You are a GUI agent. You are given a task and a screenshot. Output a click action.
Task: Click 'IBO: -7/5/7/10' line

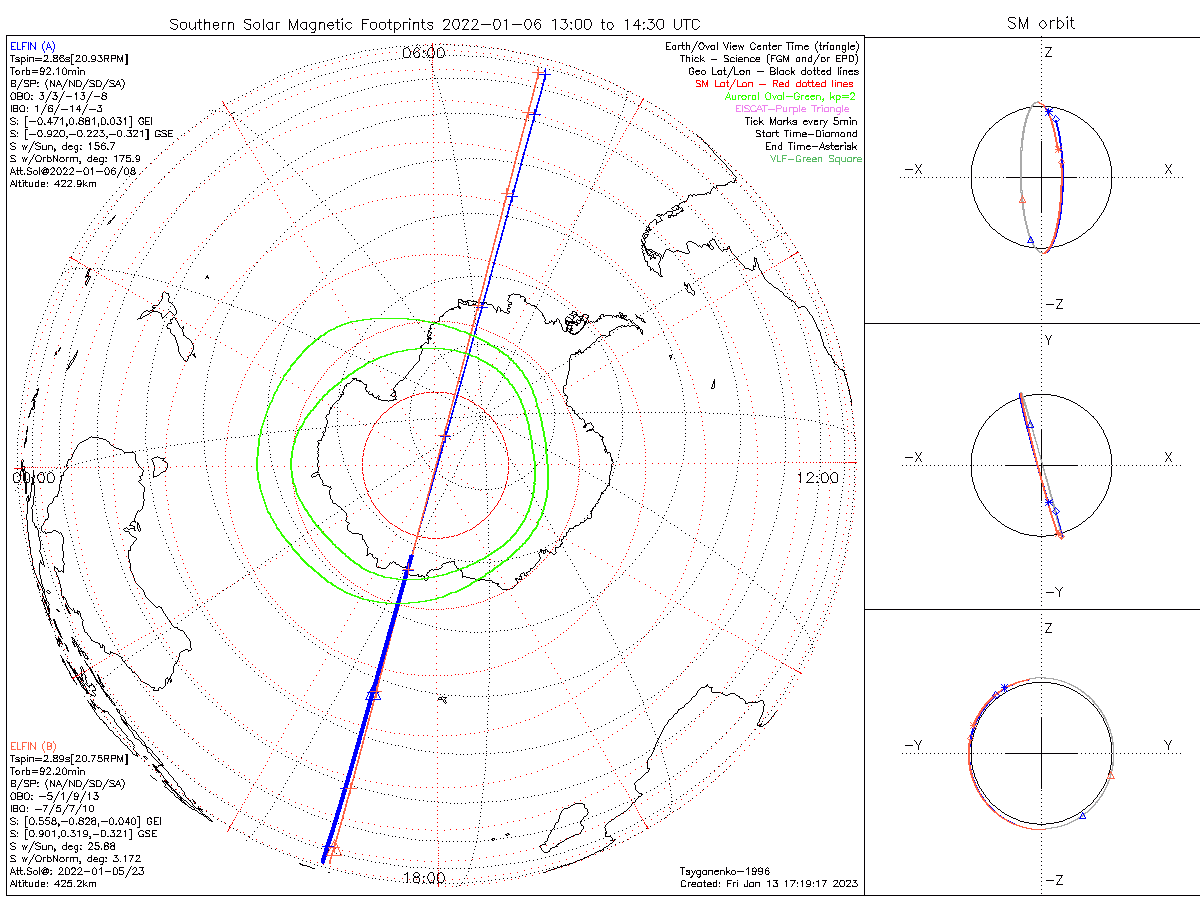click(50, 809)
